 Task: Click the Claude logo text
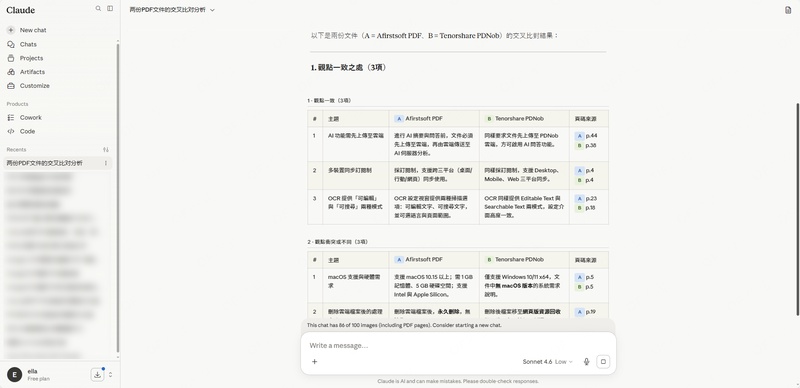pos(21,10)
